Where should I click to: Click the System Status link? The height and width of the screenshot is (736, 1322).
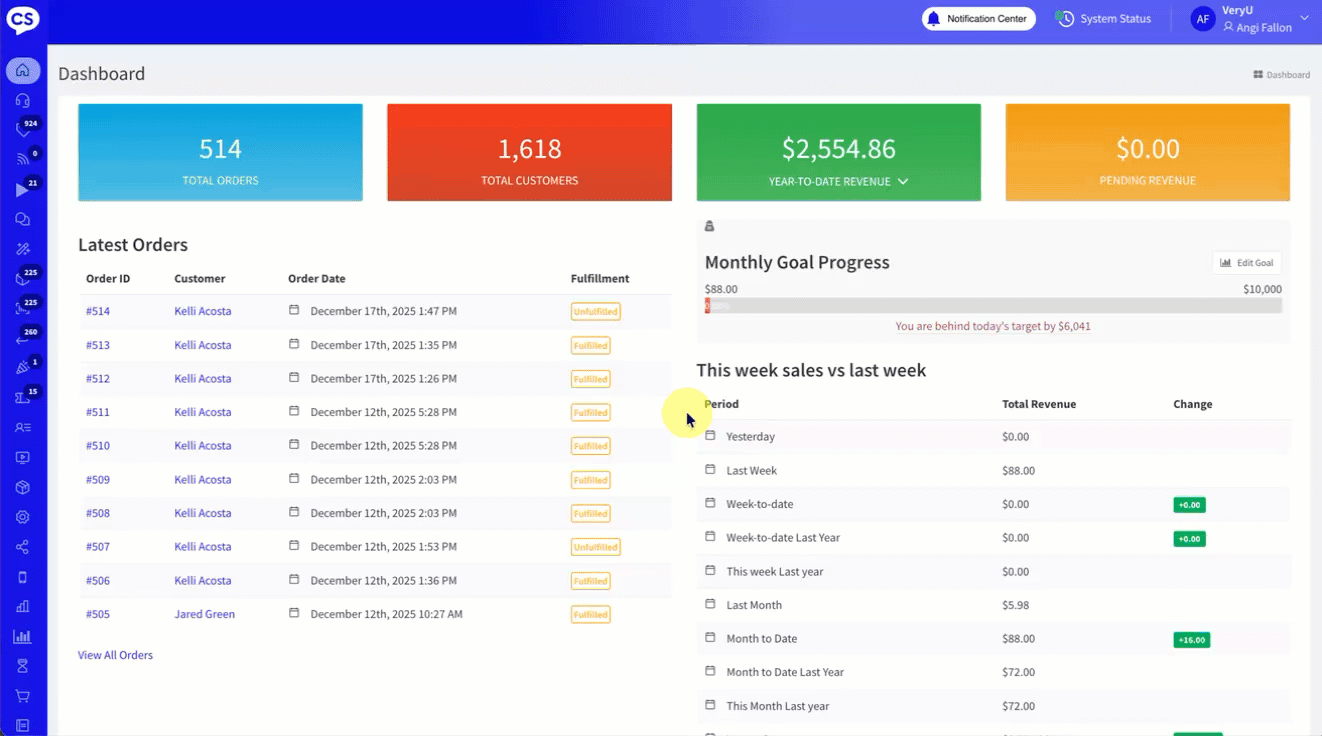[x=1105, y=19]
